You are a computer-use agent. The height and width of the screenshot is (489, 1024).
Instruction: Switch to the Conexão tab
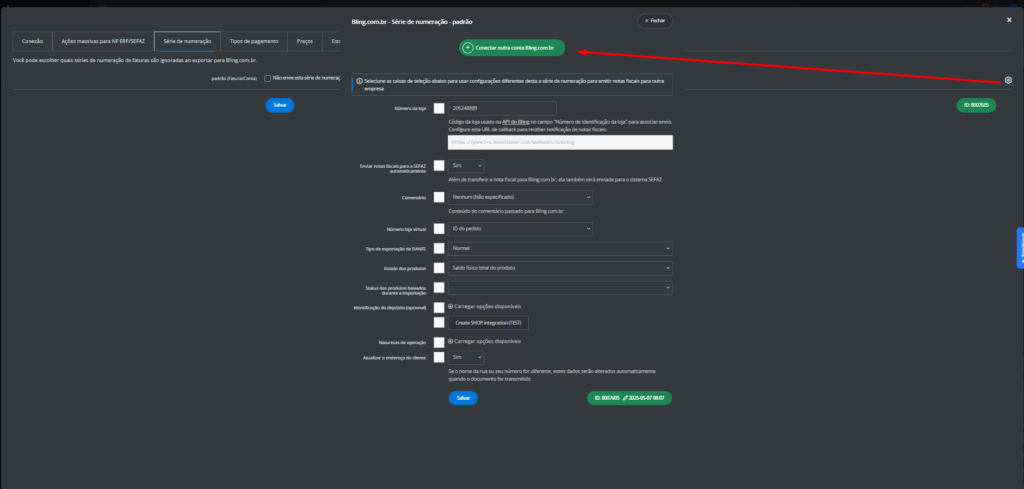point(33,41)
